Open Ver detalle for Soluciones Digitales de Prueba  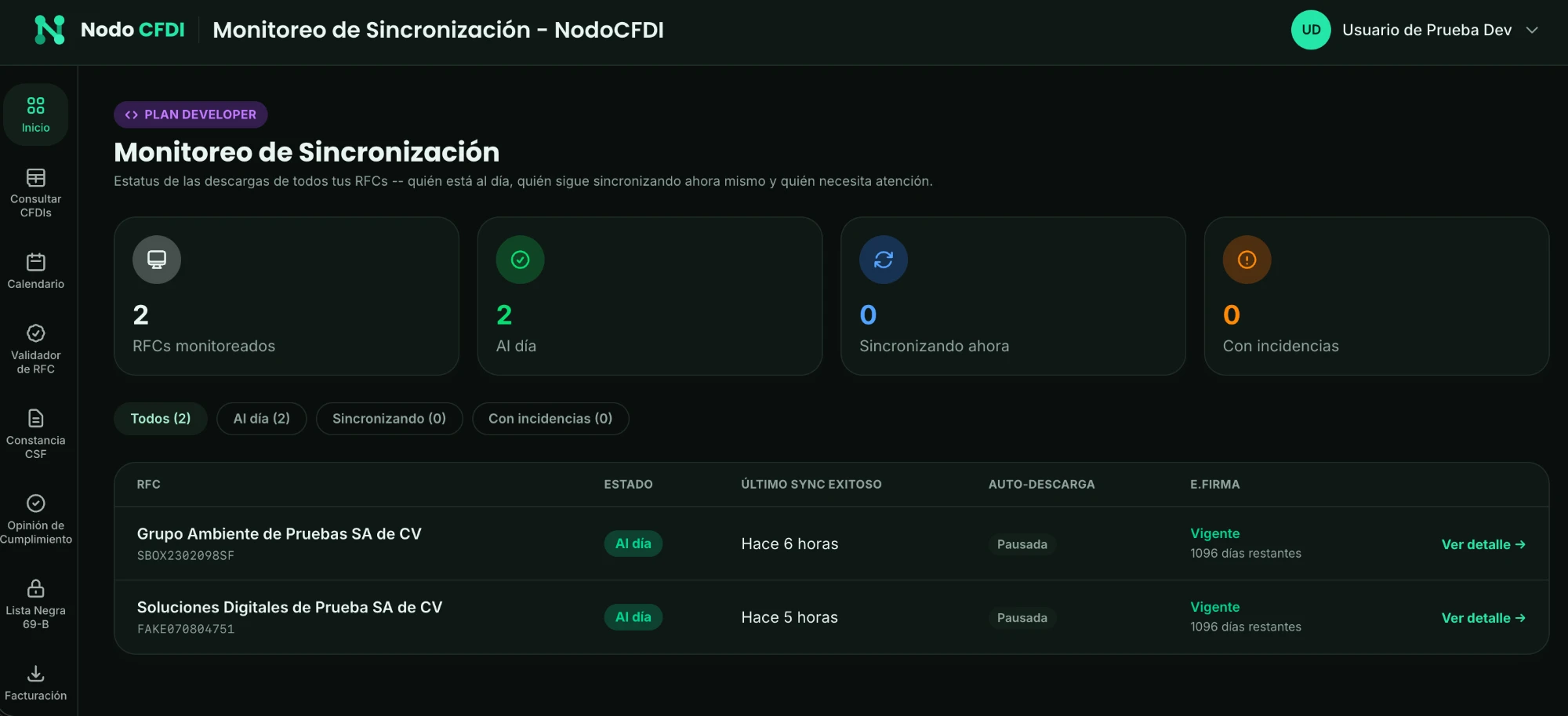tap(1483, 618)
